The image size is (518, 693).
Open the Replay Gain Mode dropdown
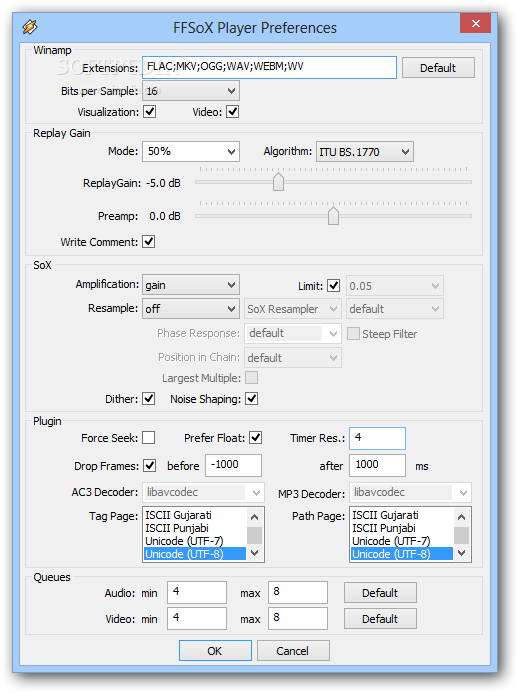(191, 152)
